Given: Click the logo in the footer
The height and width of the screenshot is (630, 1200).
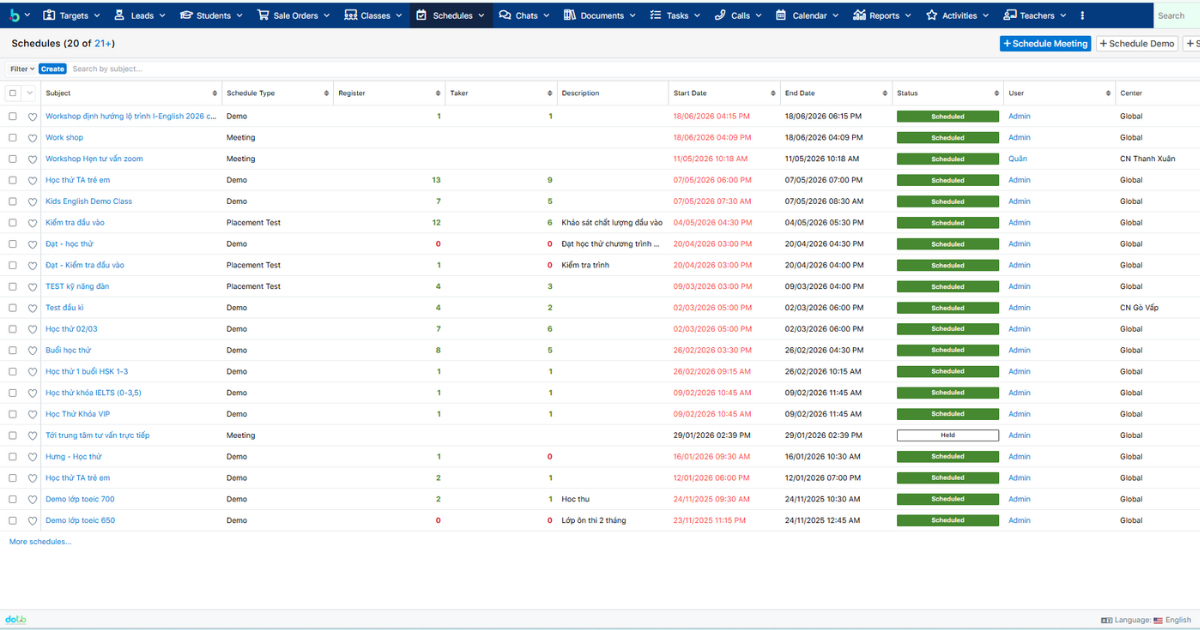Looking at the screenshot, I should [16, 620].
